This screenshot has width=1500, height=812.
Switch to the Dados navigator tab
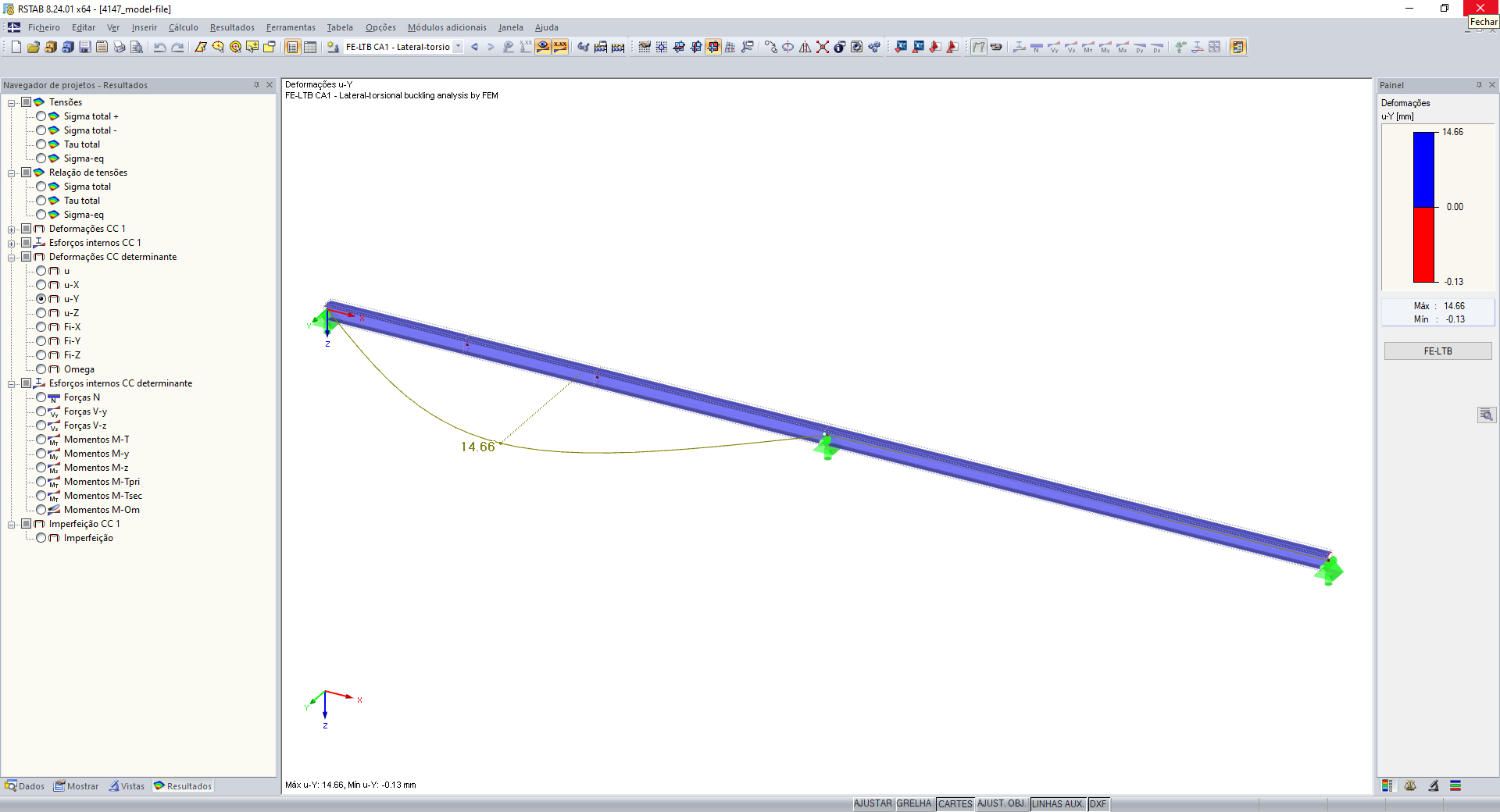(x=25, y=786)
